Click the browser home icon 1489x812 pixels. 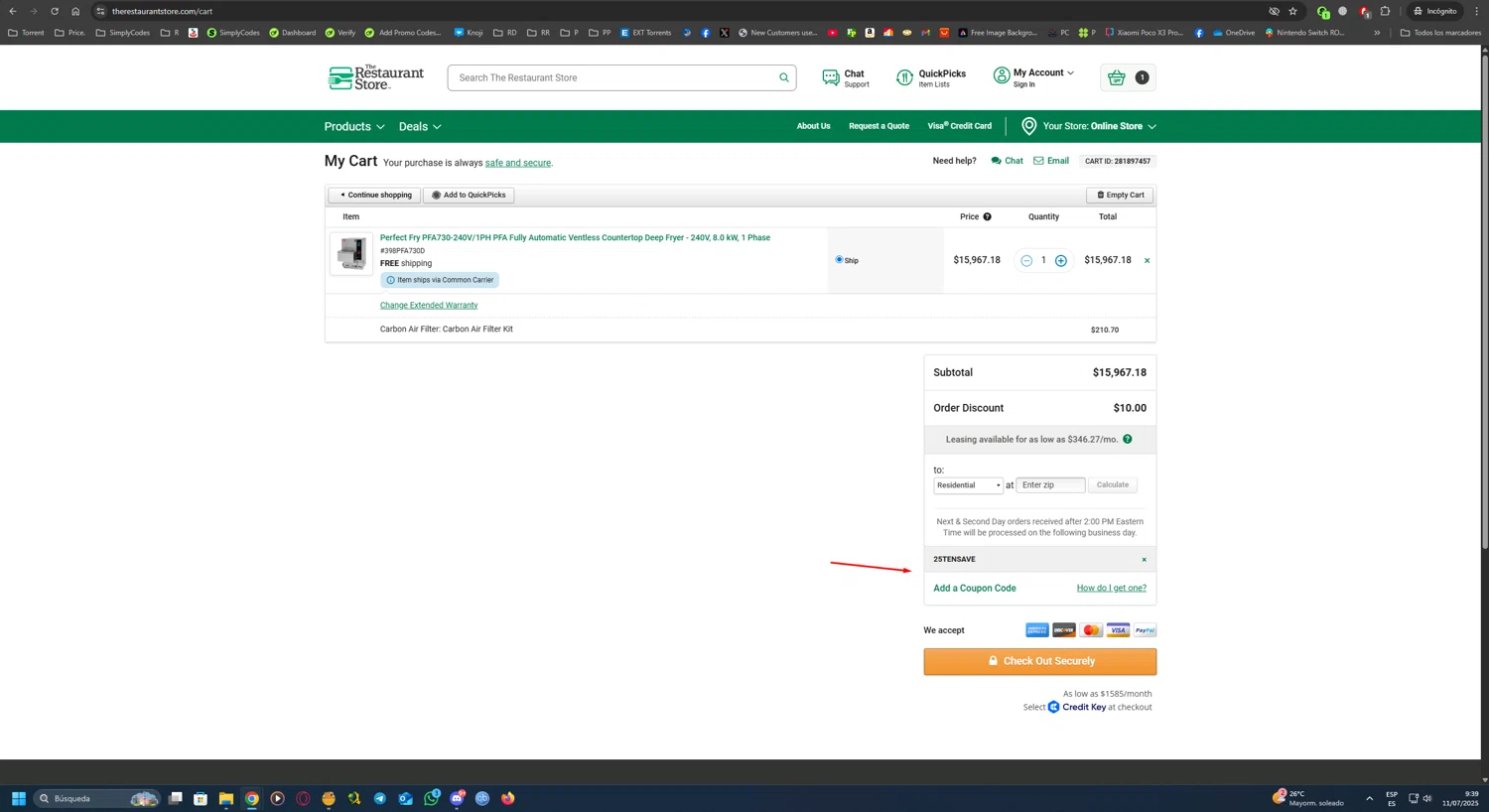click(x=75, y=11)
